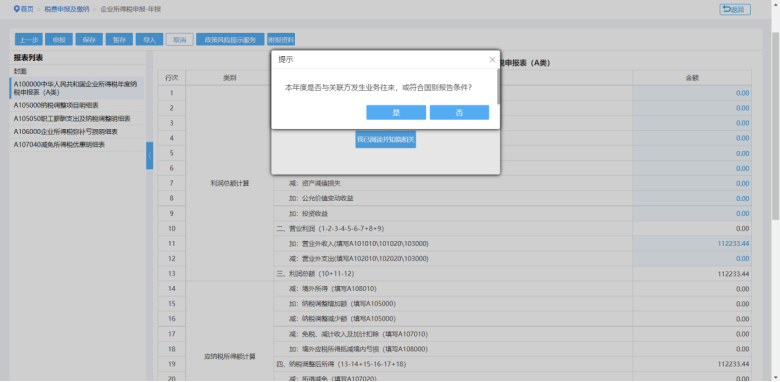Click the 提示 dialog title
This screenshot has height=382, width=780.
click(286, 60)
